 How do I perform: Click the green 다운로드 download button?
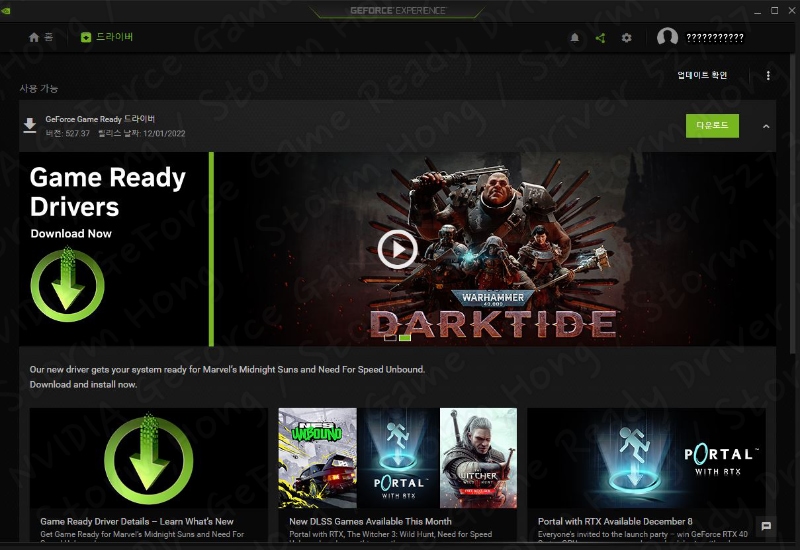[712, 126]
